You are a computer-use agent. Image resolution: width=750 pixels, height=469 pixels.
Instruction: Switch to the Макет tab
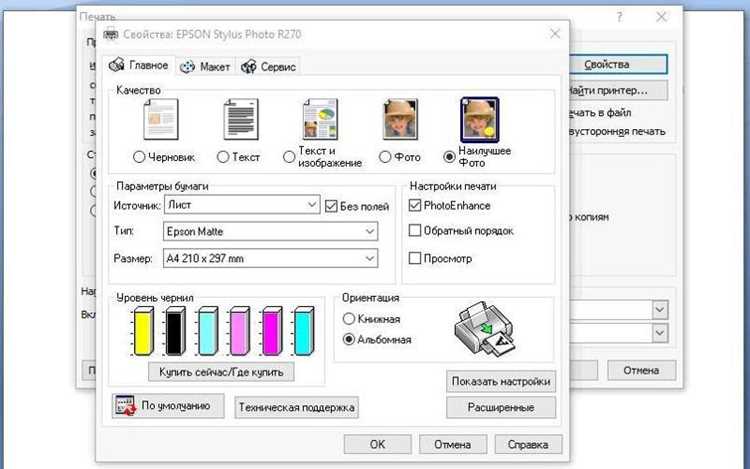pos(205,67)
